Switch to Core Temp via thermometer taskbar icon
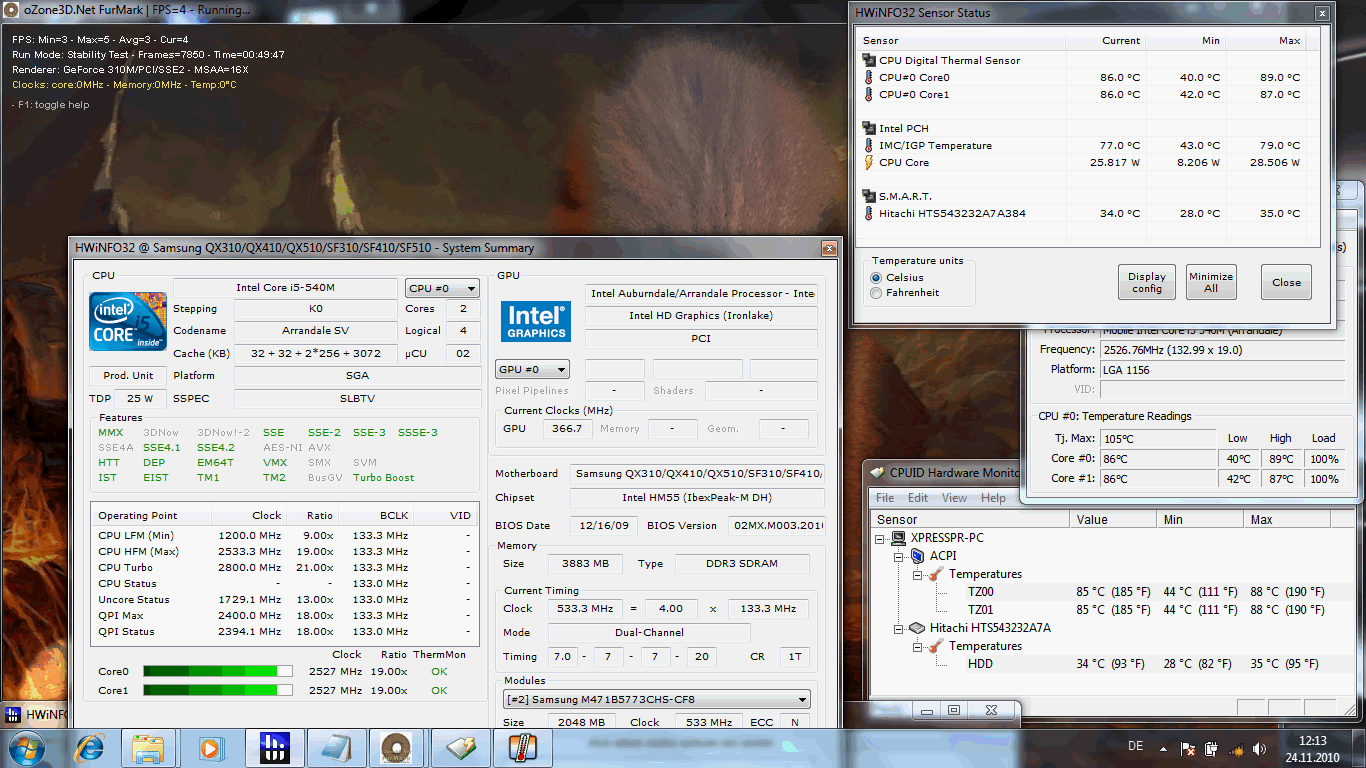Screen dimensions: 1366x768 (522, 747)
